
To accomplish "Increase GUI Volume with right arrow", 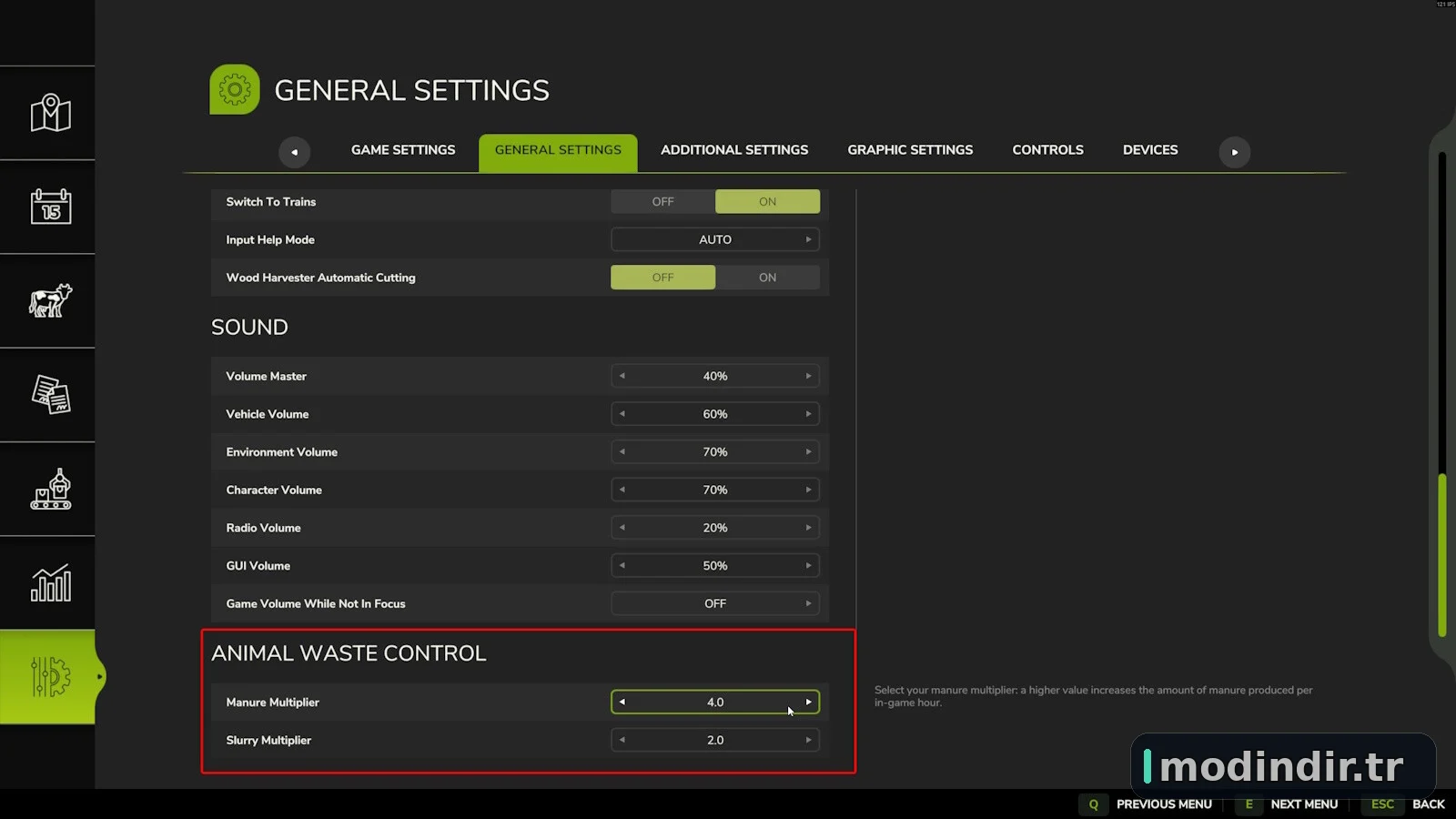I will [808, 566].
